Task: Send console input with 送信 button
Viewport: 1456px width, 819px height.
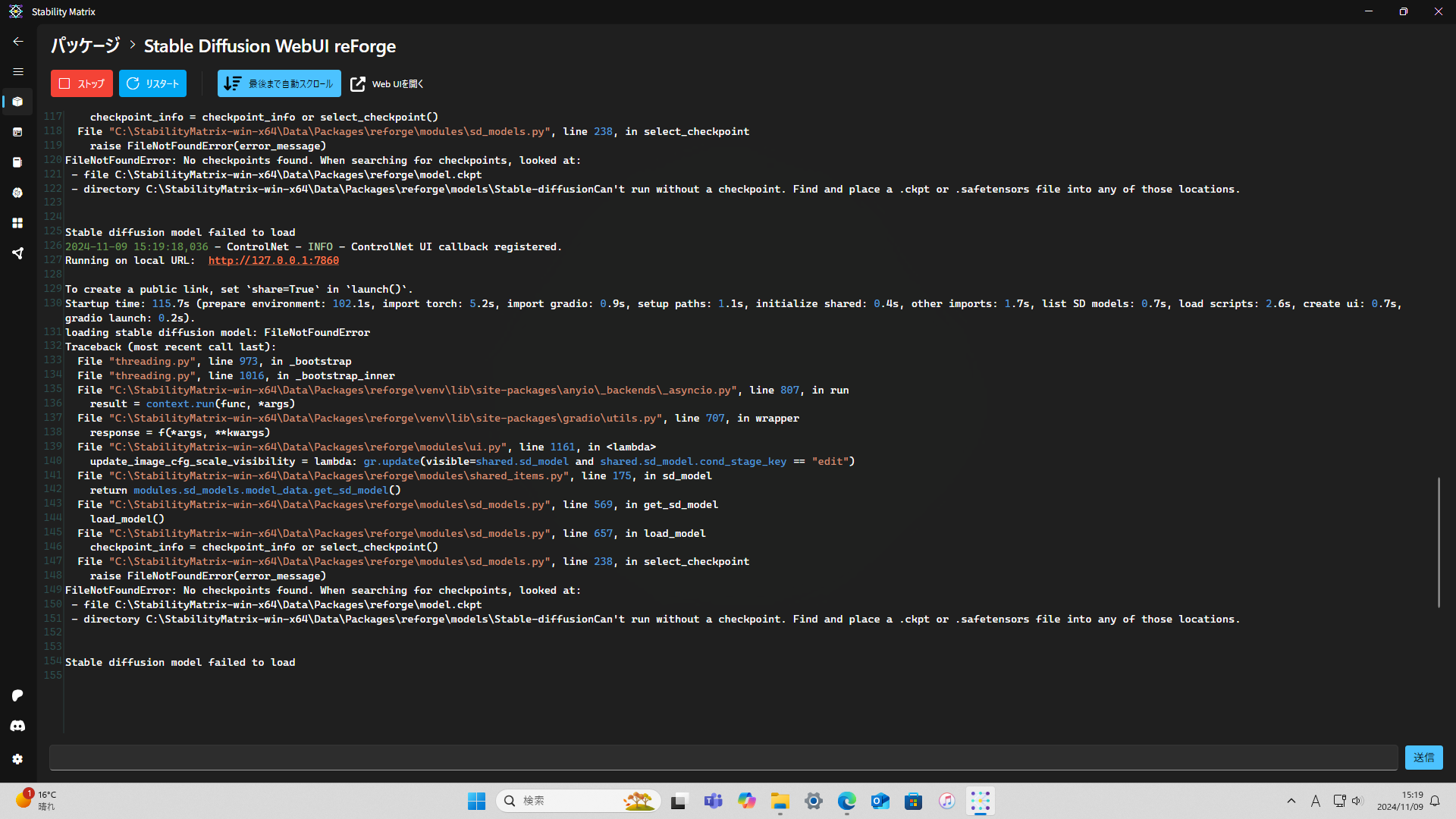Action: point(1423,758)
